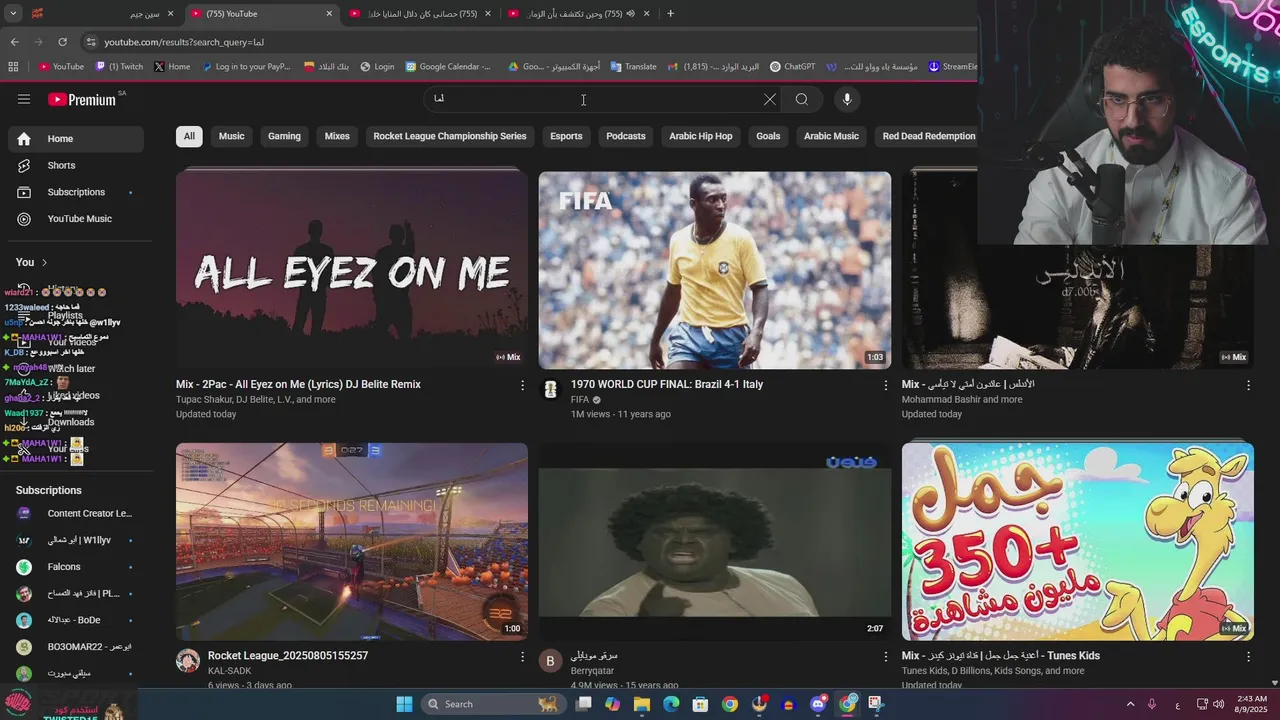Viewport: 1280px width, 720px height.
Task: Open YouTube Music in sidebar
Action: pos(76,219)
